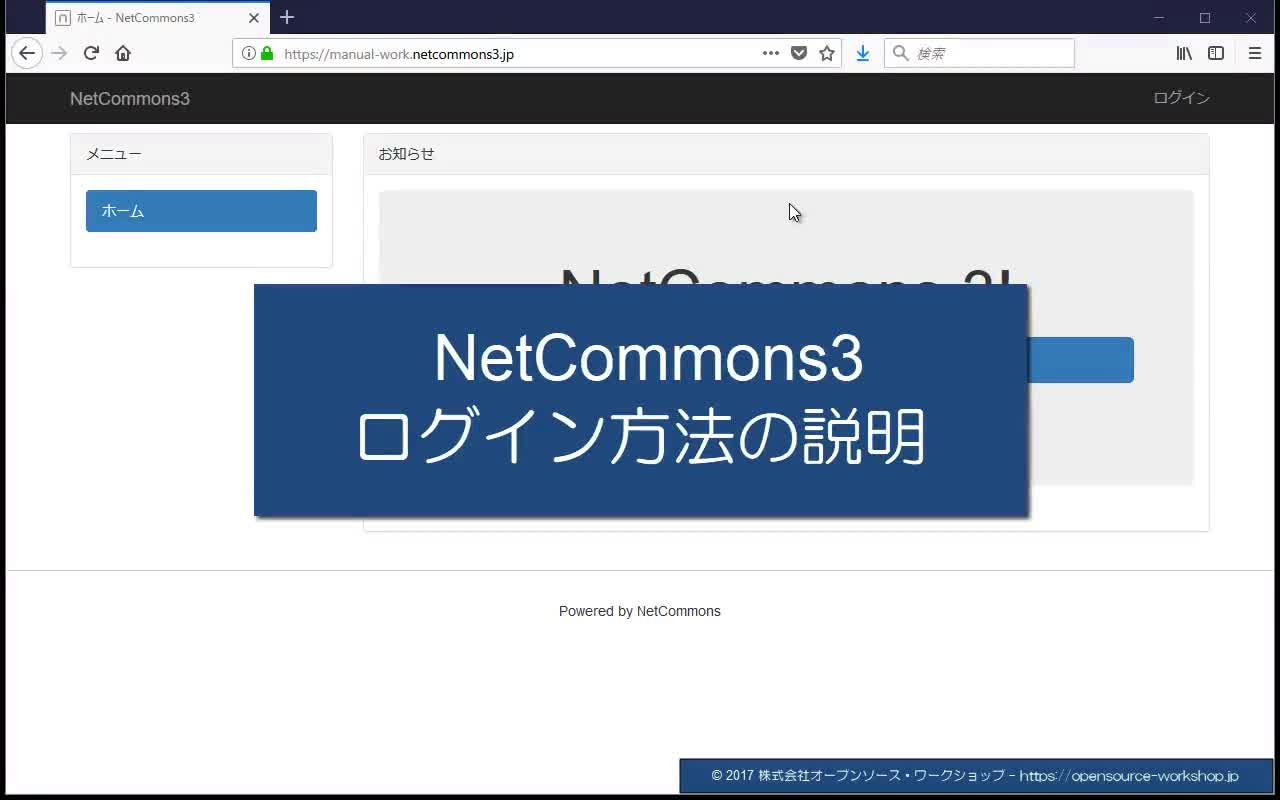Toggle the sidebar view icon
The height and width of the screenshot is (800, 1280).
[x=1216, y=53]
